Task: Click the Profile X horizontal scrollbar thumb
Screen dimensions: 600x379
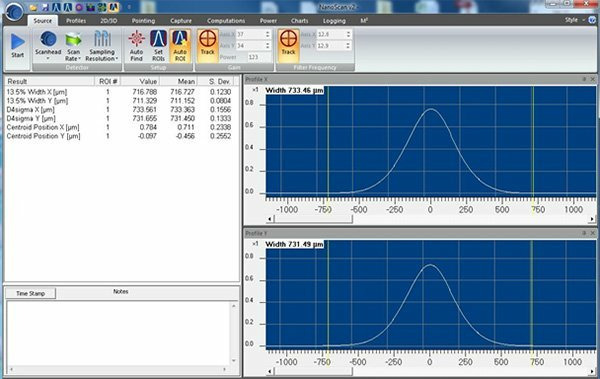Action: click(313, 219)
